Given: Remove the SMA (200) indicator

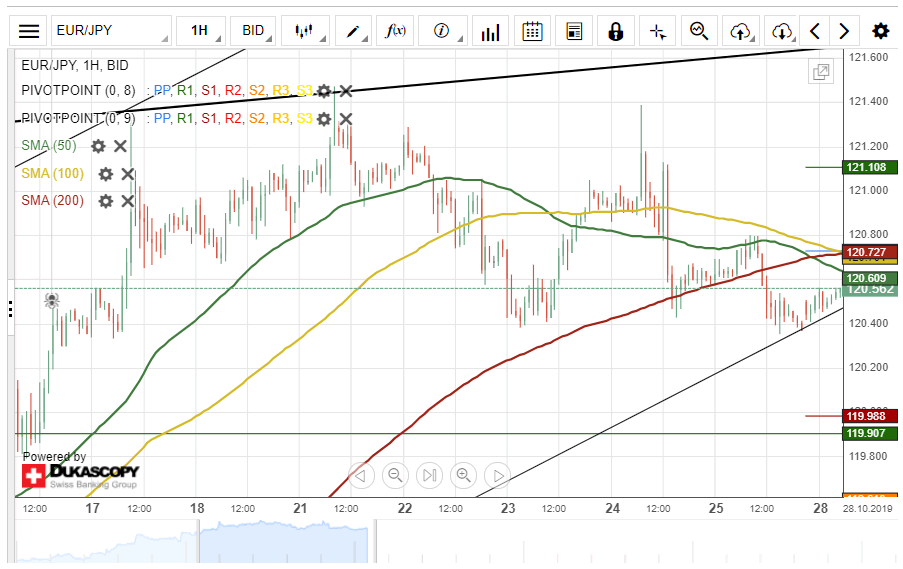Looking at the screenshot, I should coord(128,201).
